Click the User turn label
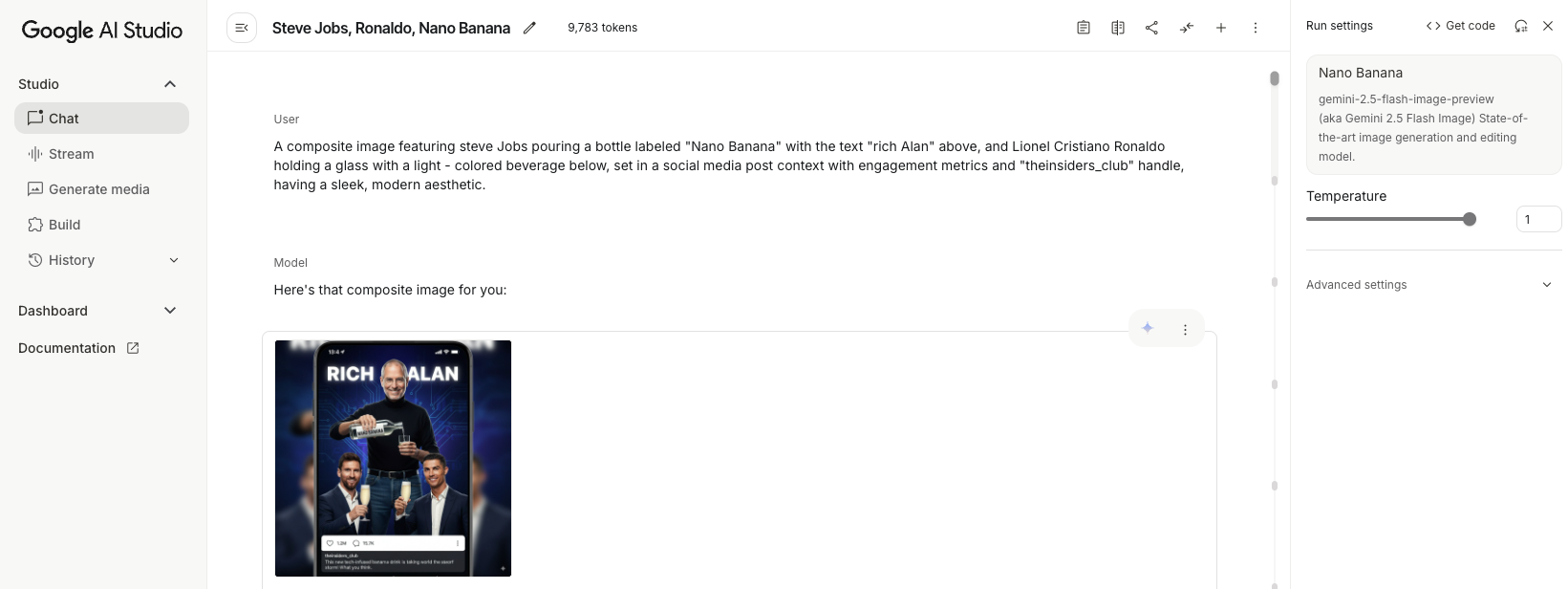This screenshot has height=589, width=1568. point(287,120)
